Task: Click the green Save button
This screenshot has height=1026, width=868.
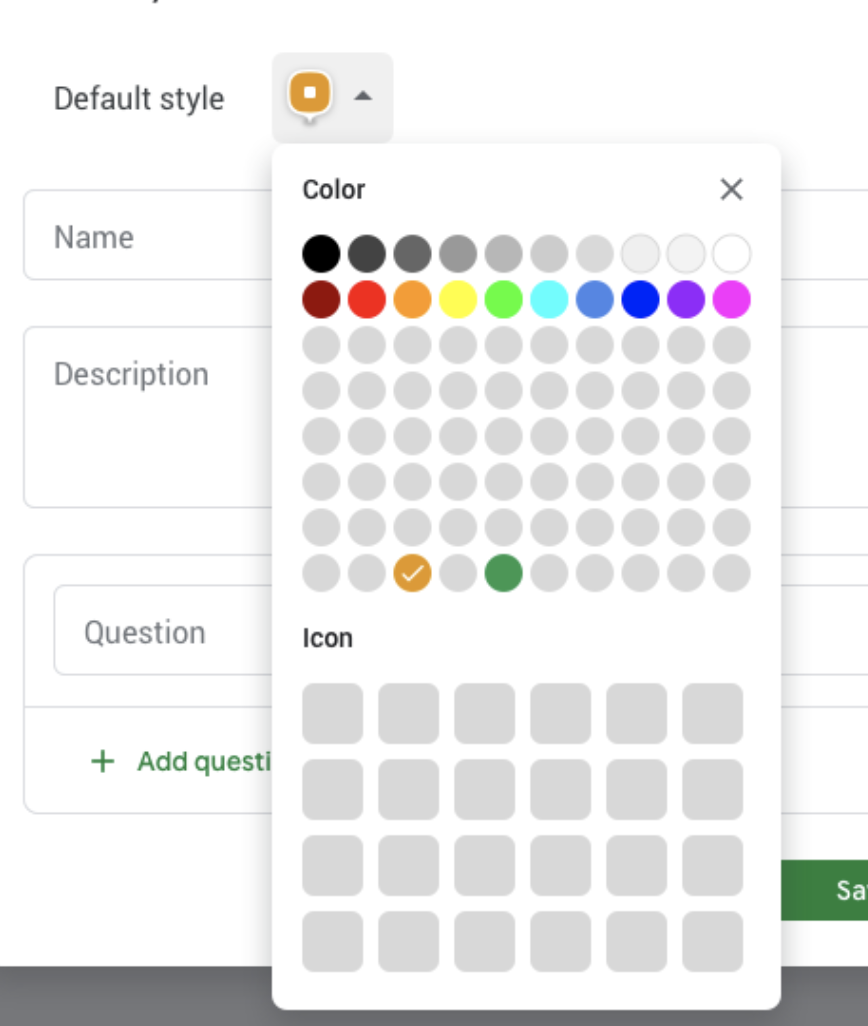Action: [824, 890]
